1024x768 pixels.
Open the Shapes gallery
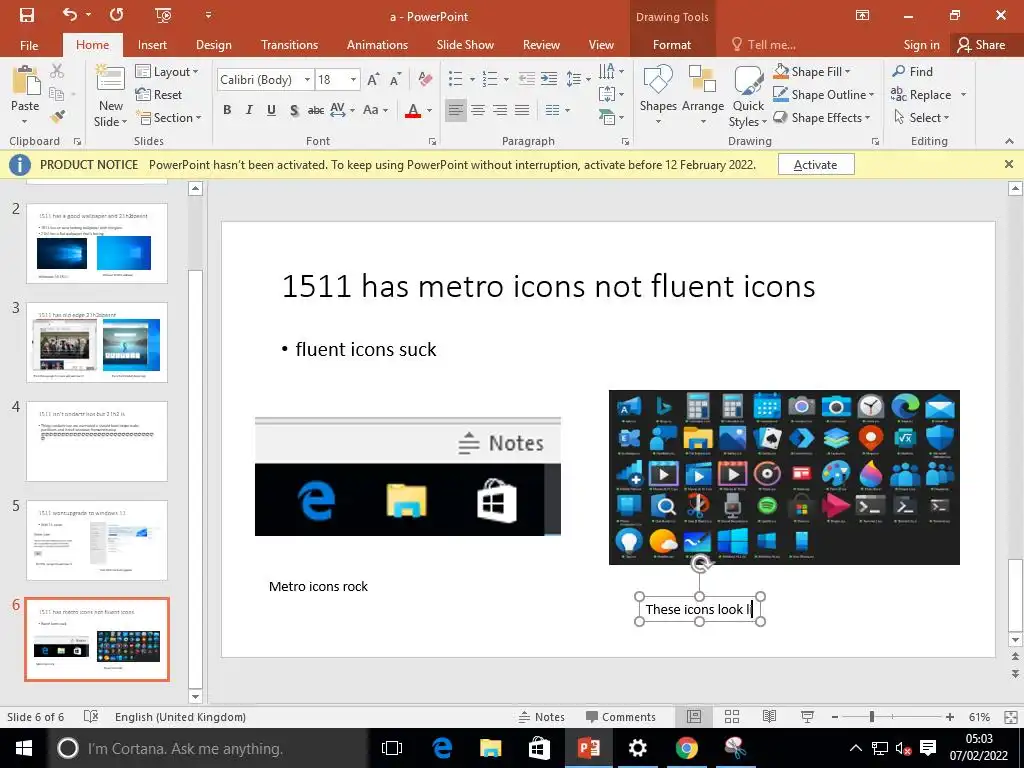pyautogui.click(x=658, y=95)
